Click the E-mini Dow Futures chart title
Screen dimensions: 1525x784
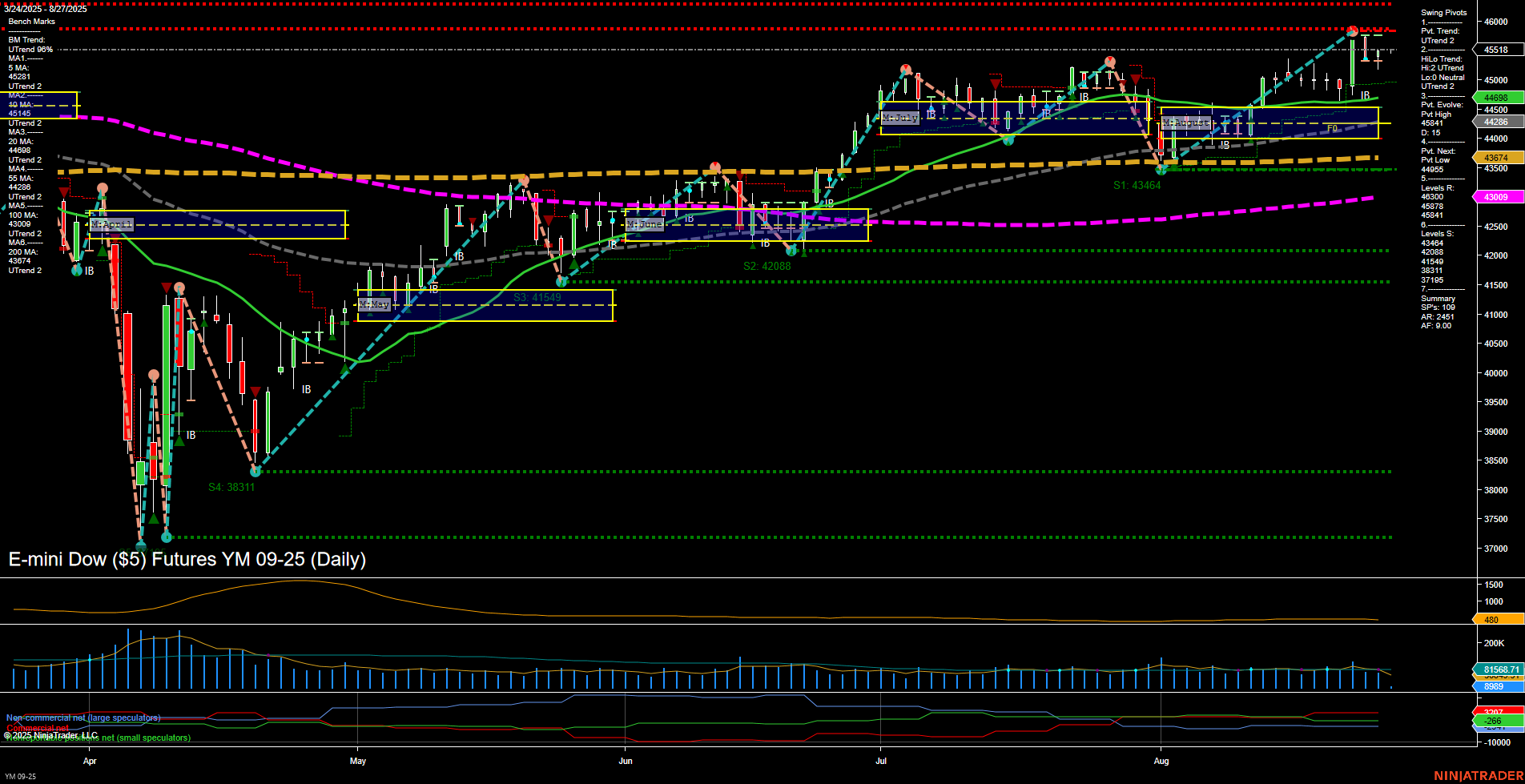pyautogui.click(x=187, y=559)
